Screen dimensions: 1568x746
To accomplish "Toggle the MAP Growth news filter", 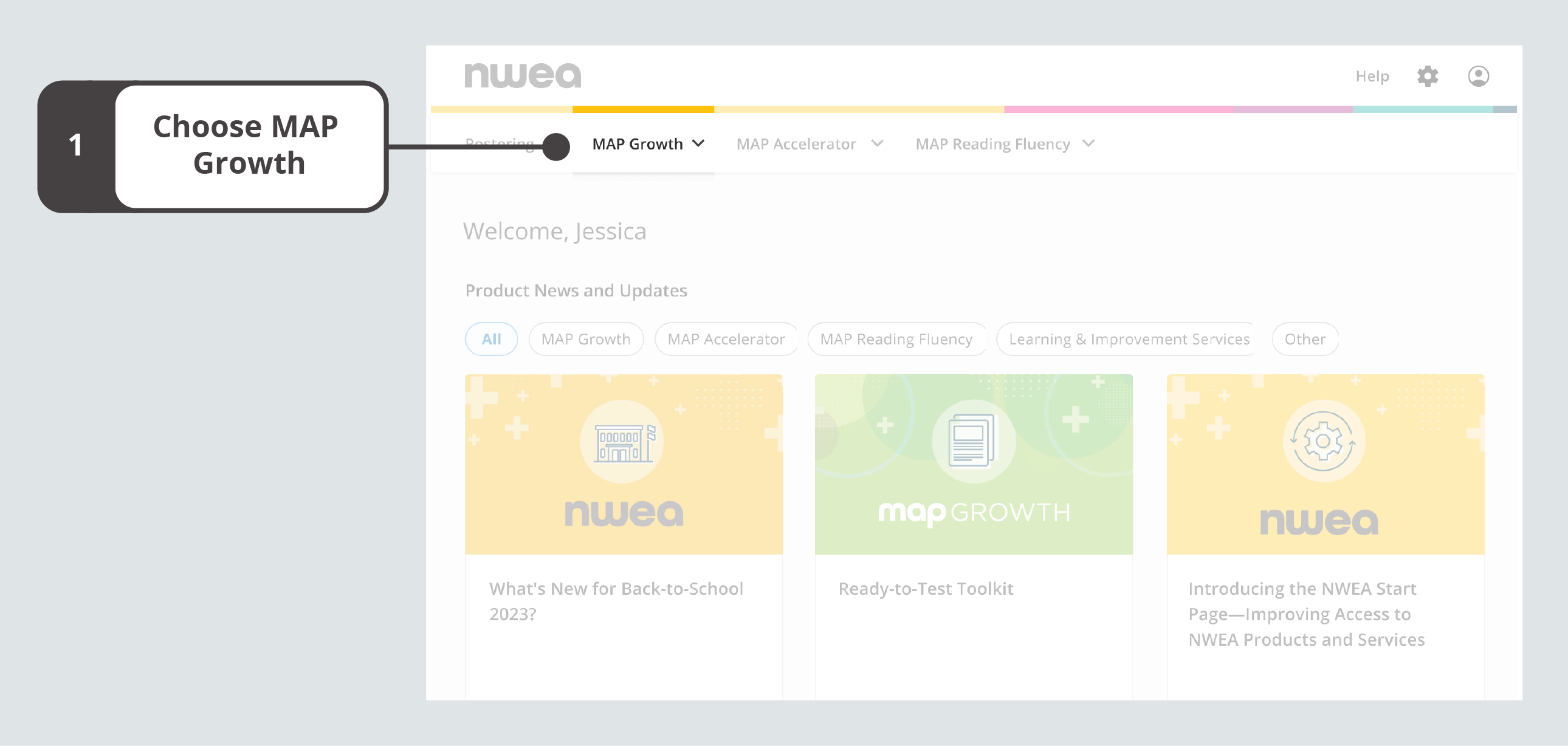I will [585, 339].
